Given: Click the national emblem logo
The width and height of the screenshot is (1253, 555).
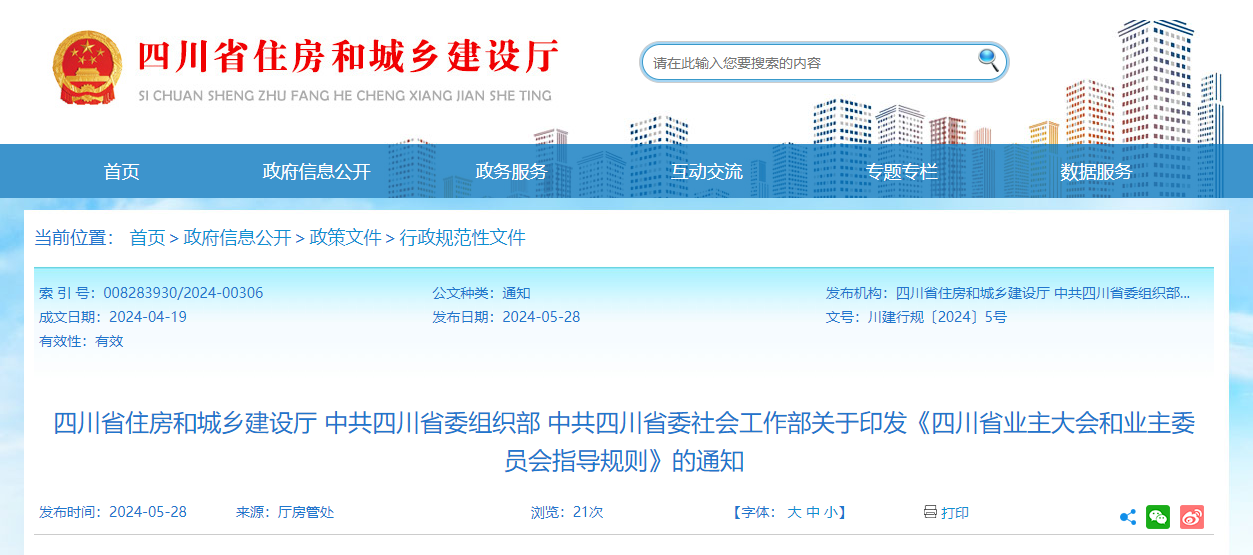Looking at the screenshot, I should pos(85,67).
